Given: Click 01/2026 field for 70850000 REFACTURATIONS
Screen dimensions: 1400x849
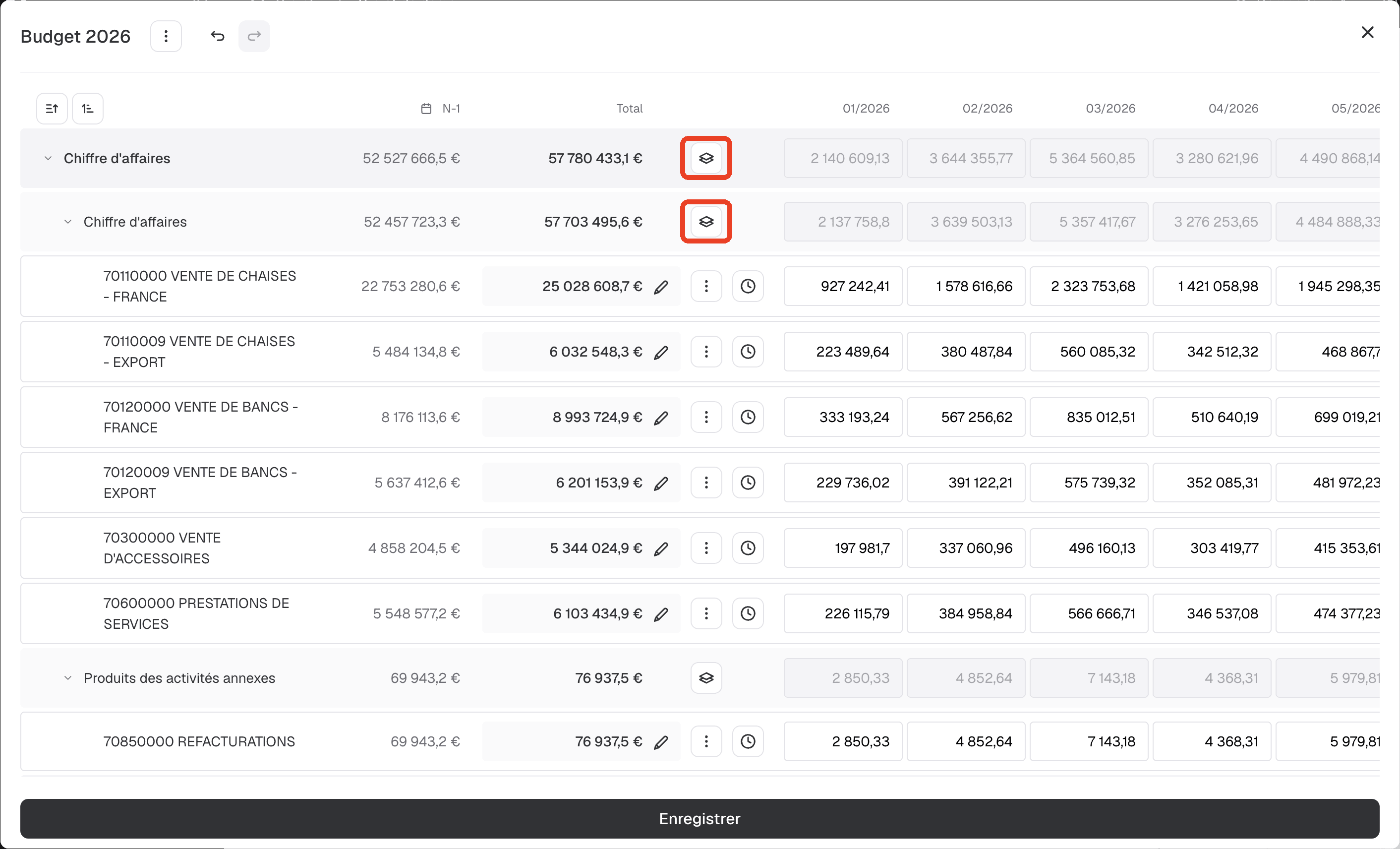Looking at the screenshot, I should pos(843,741).
